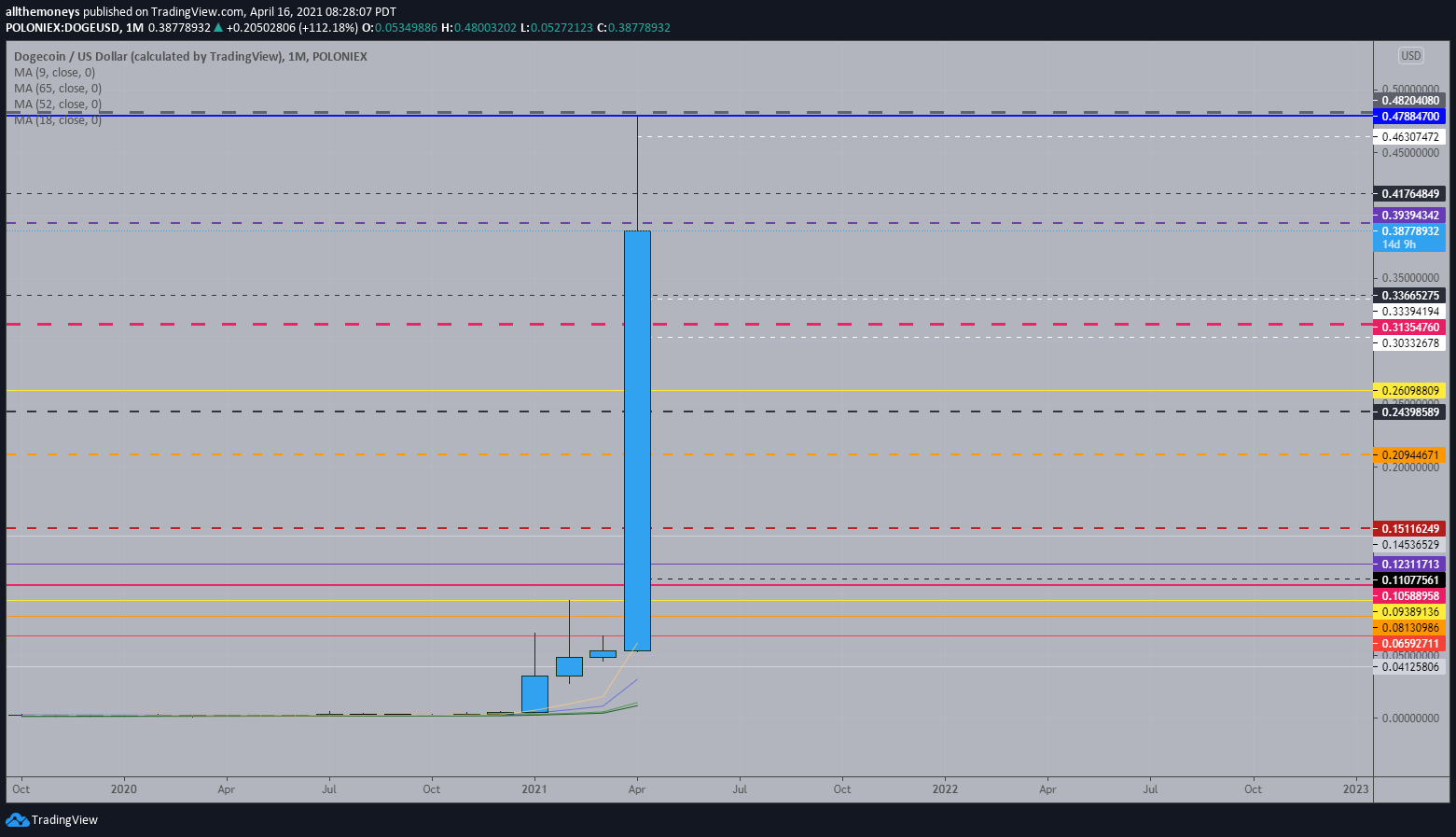Screen dimensions: 1456x837
Task: Click the orange dashed horizontal line
Action: 689,454
